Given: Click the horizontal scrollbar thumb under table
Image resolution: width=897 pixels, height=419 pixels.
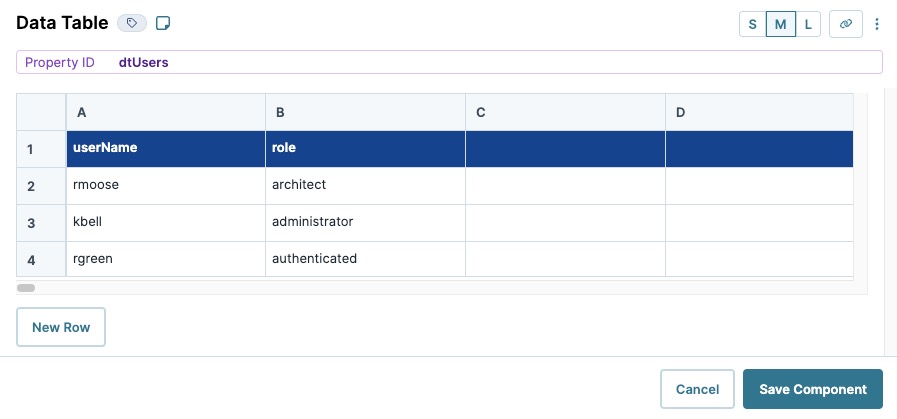Looking at the screenshot, I should (x=26, y=288).
